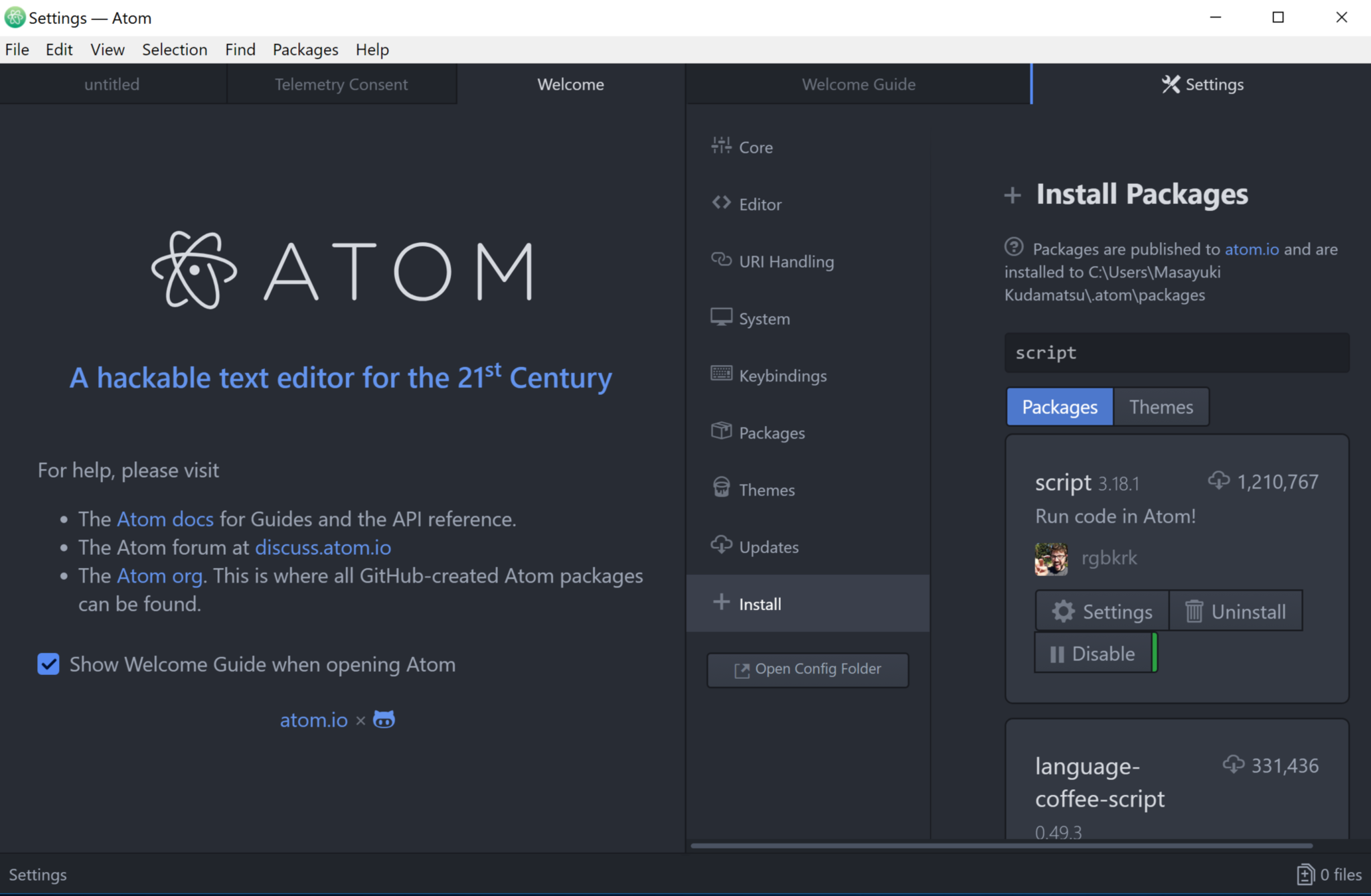Click the GitHub octocat icon on Welcome

coord(384,719)
